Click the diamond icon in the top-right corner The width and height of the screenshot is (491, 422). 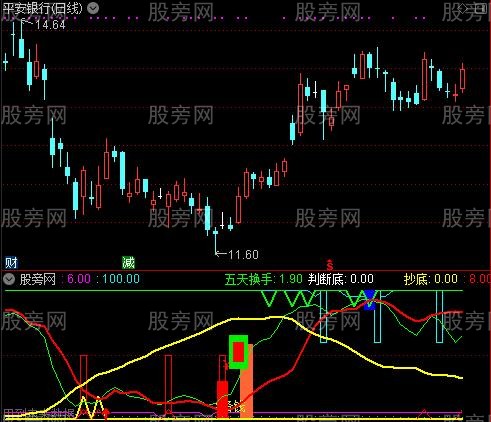(463, 8)
